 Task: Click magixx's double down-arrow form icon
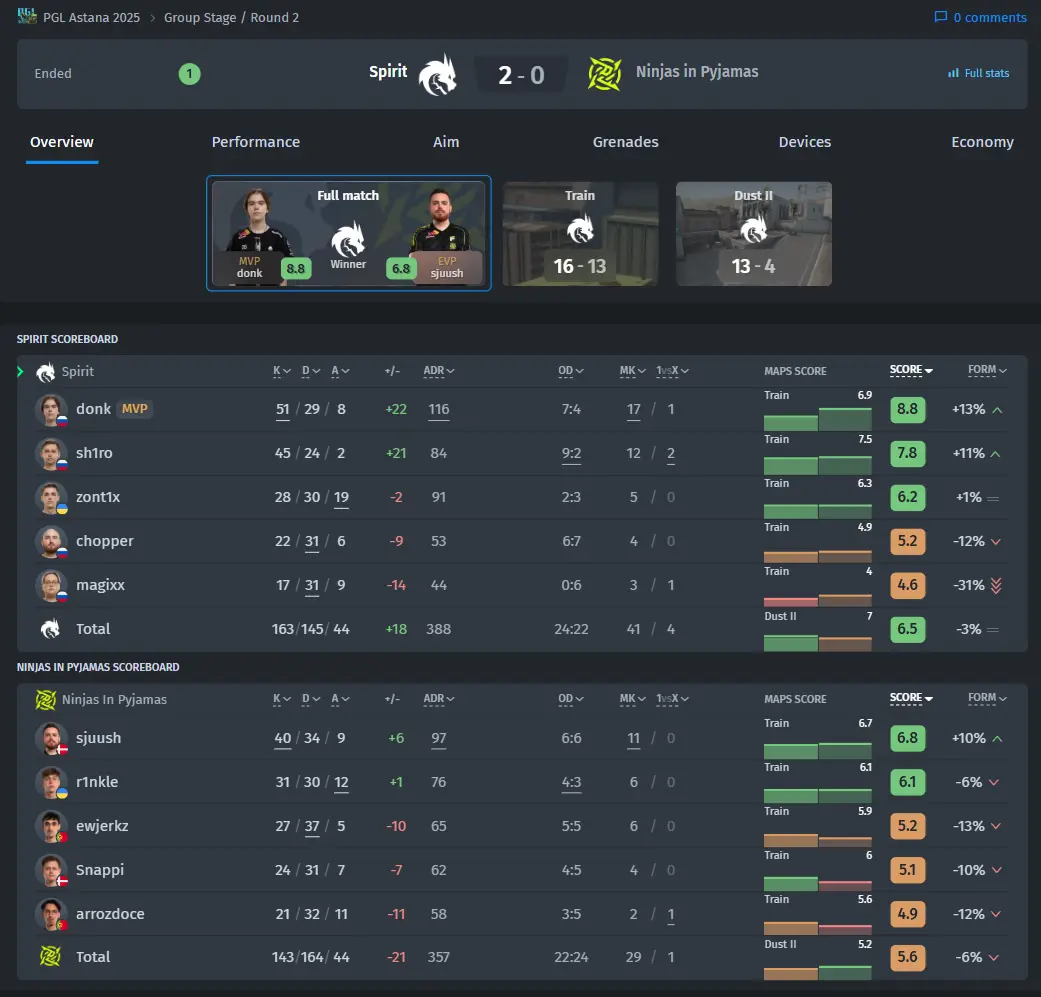pos(996,585)
